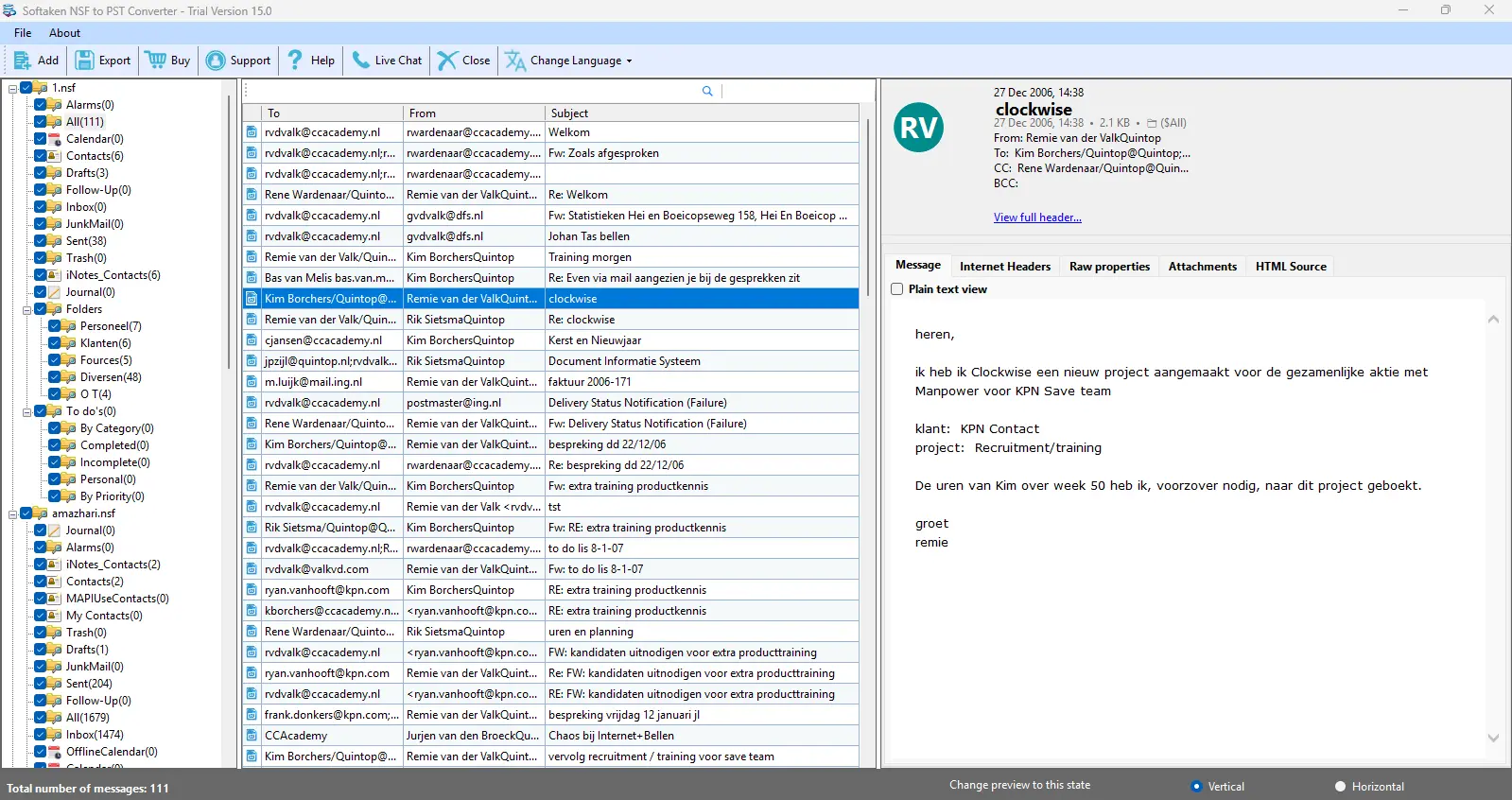The image size is (1512, 800).
Task: Click the Add file toolbar icon
Action: 23,61
